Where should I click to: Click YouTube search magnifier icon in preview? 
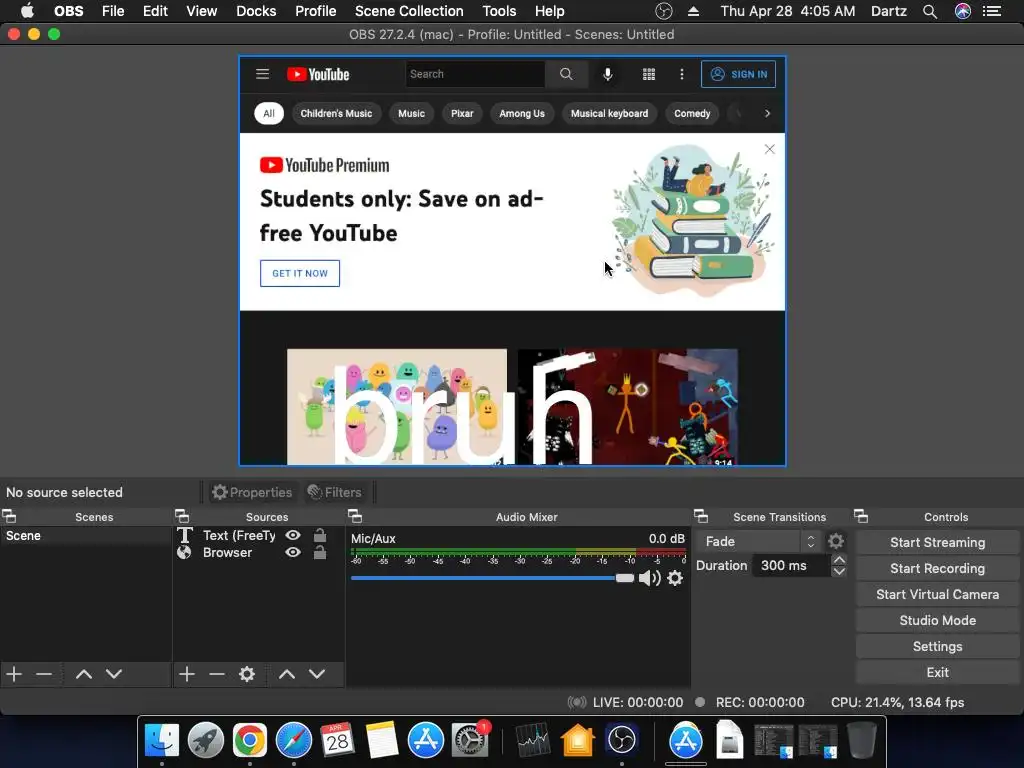[x=566, y=74]
